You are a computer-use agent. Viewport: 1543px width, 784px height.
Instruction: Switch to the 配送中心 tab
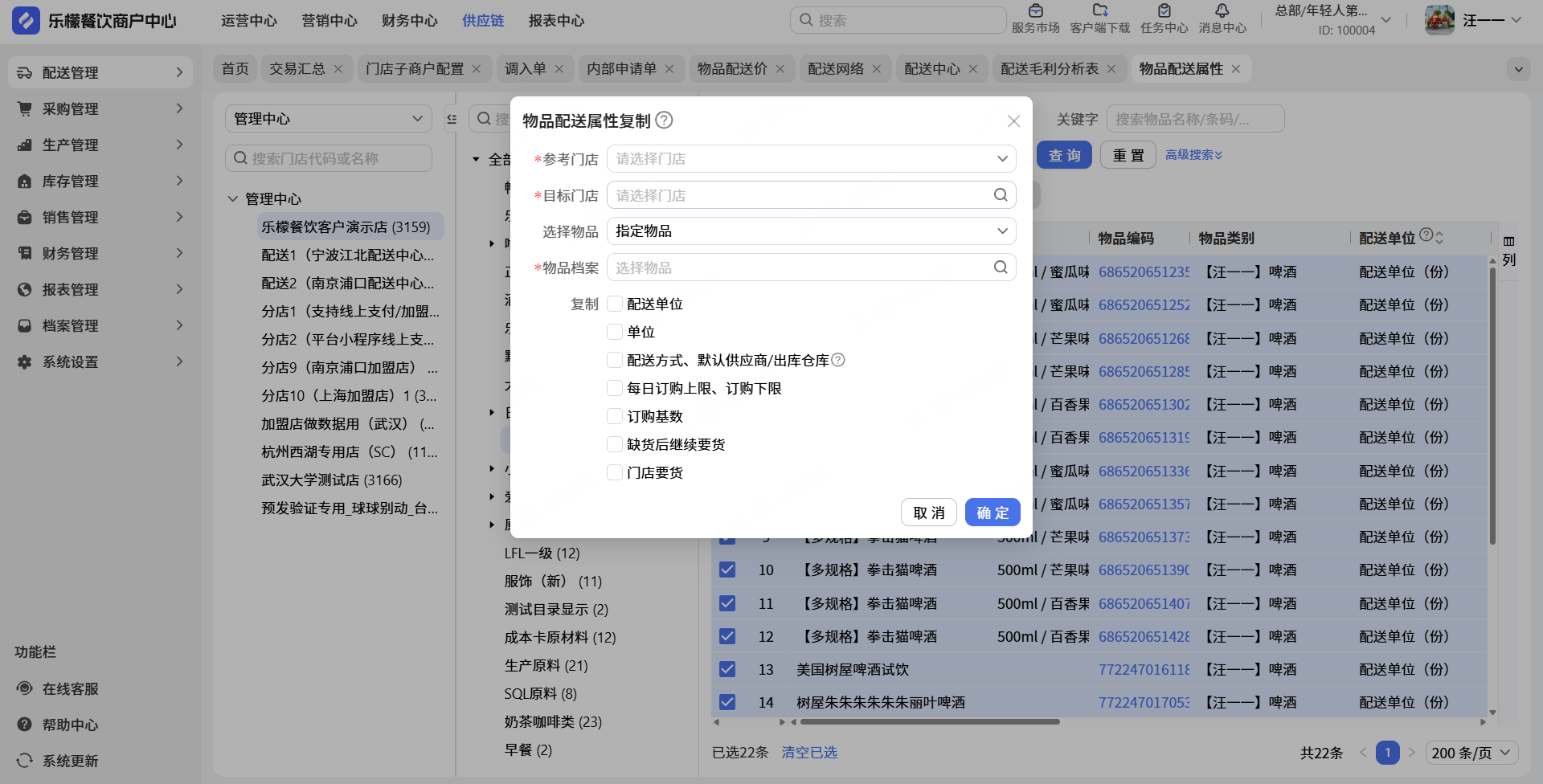coord(932,69)
